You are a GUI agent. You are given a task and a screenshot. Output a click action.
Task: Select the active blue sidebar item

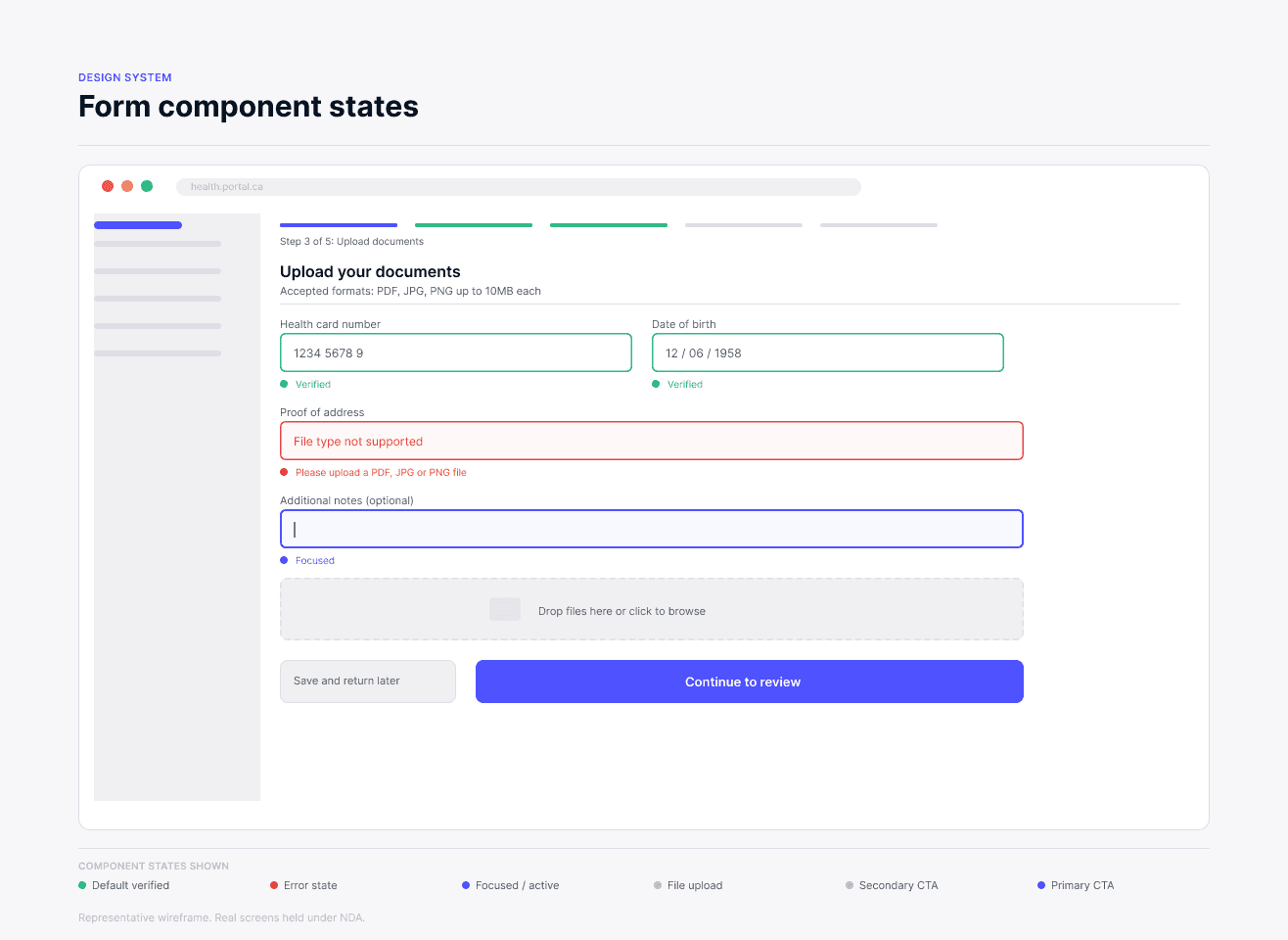[138, 225]
